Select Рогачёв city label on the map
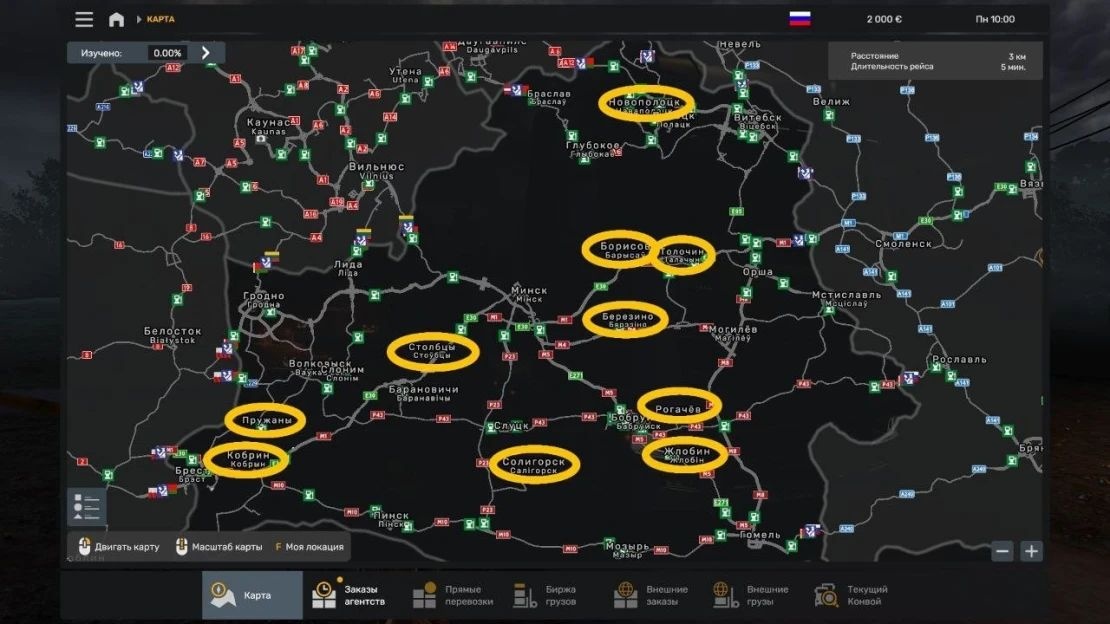Image resolution: width=1110 pixels, height=624 pixels. tap(678, 409)
